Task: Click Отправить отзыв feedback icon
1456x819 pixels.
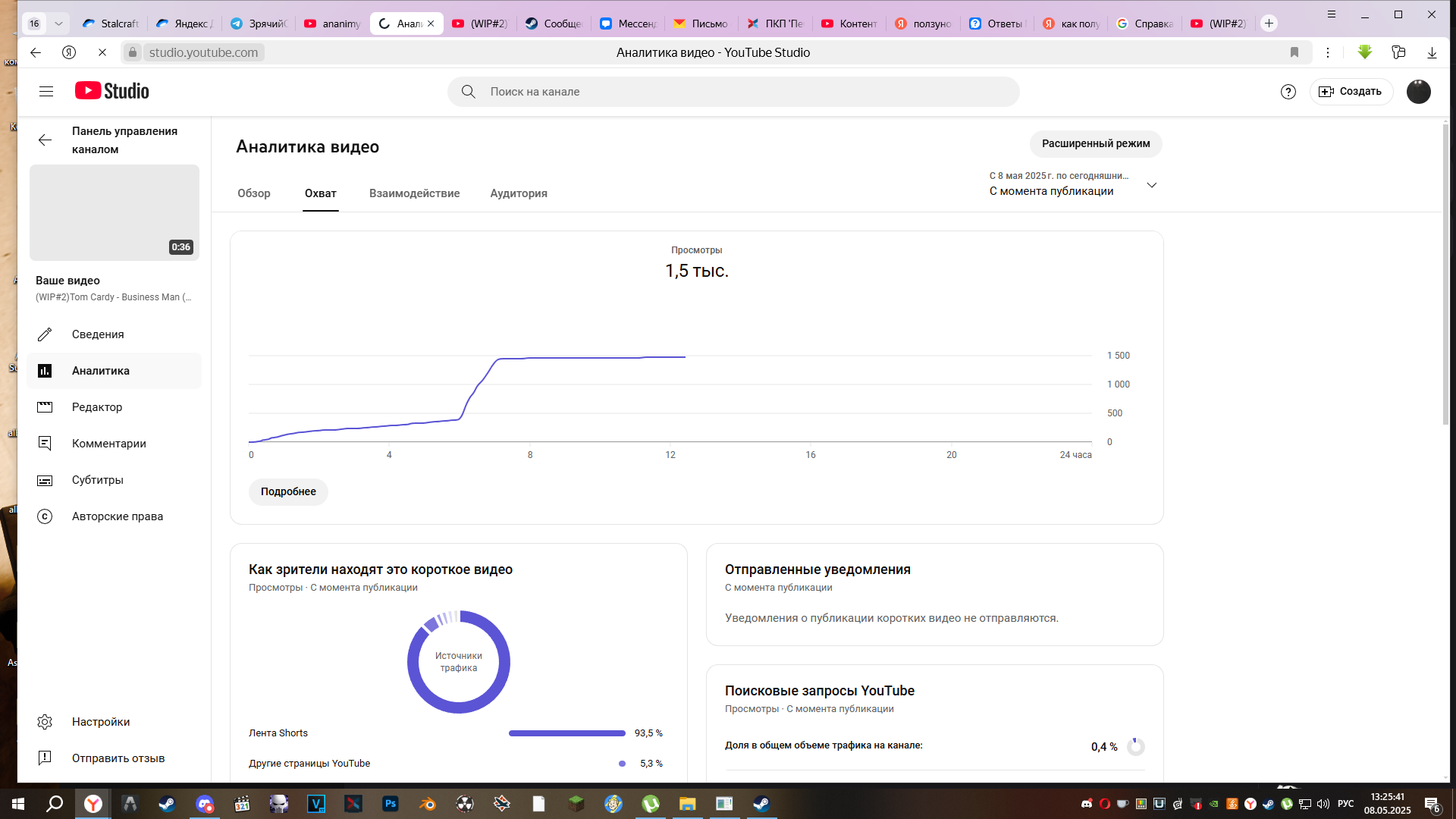Action: (45, 758)
